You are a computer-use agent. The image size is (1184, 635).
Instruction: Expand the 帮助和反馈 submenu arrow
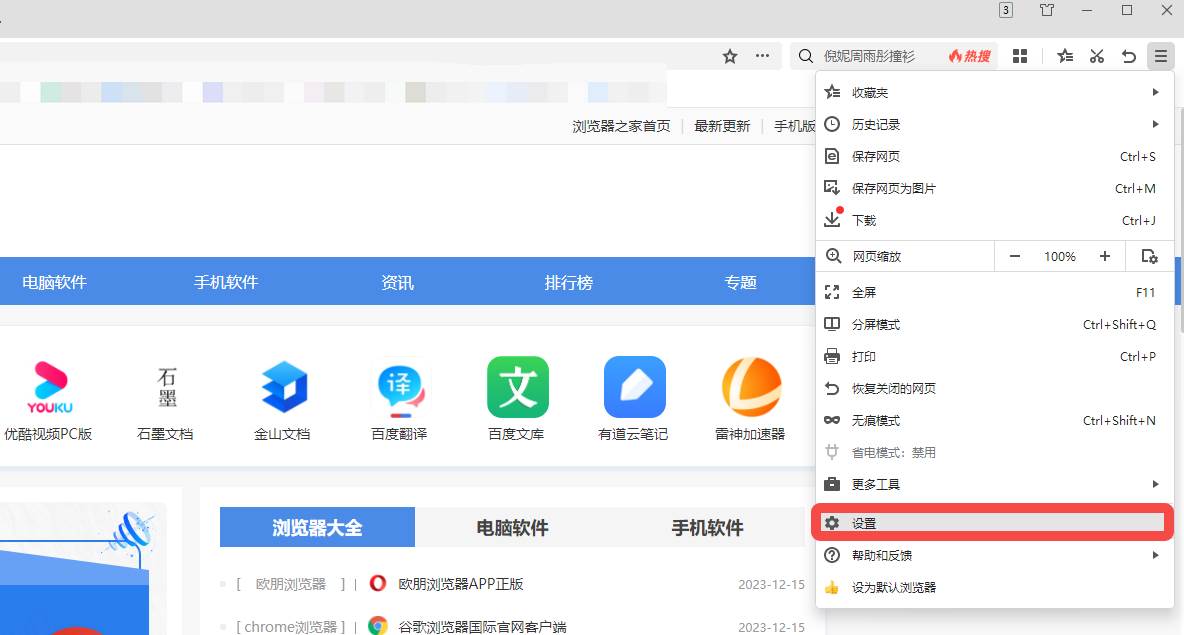(x=1155, y=555)
